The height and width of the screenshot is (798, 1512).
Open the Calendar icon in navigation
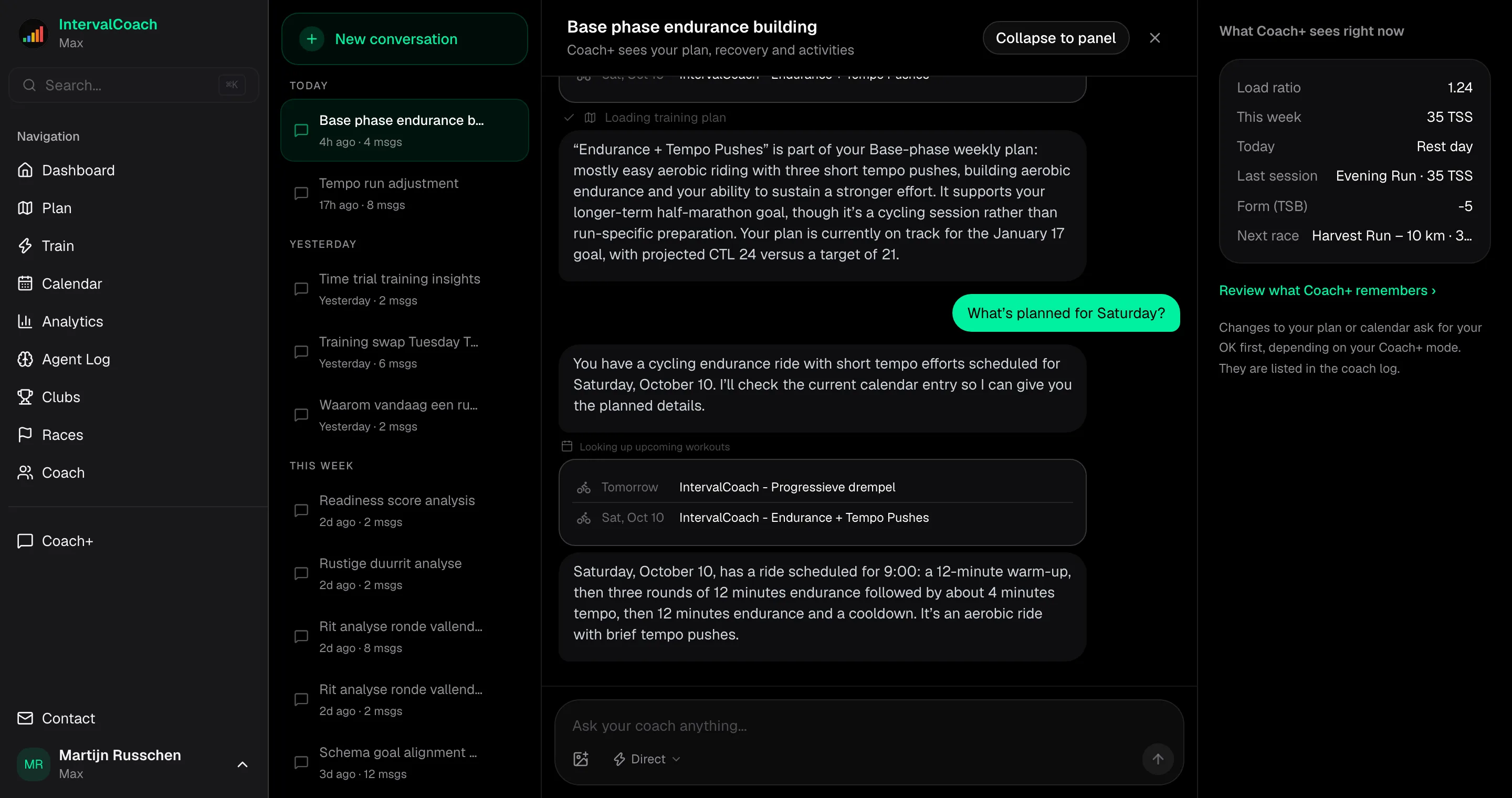point(25,283)
